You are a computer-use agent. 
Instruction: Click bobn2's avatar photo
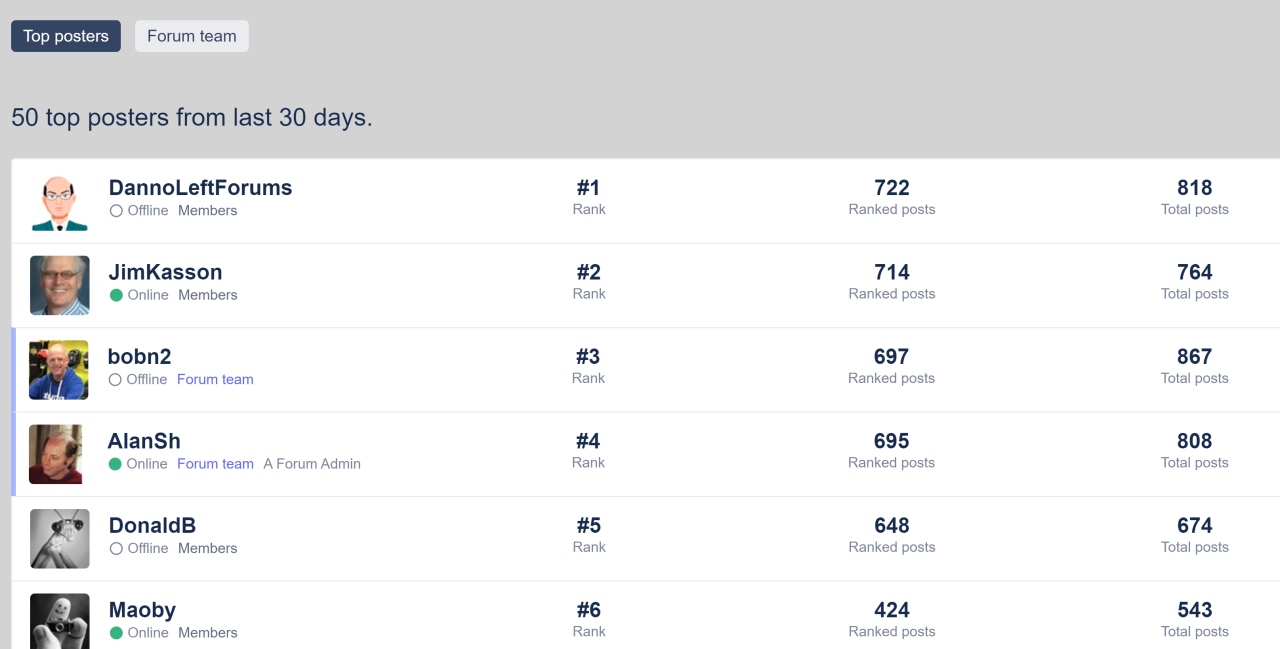(58, 370)
